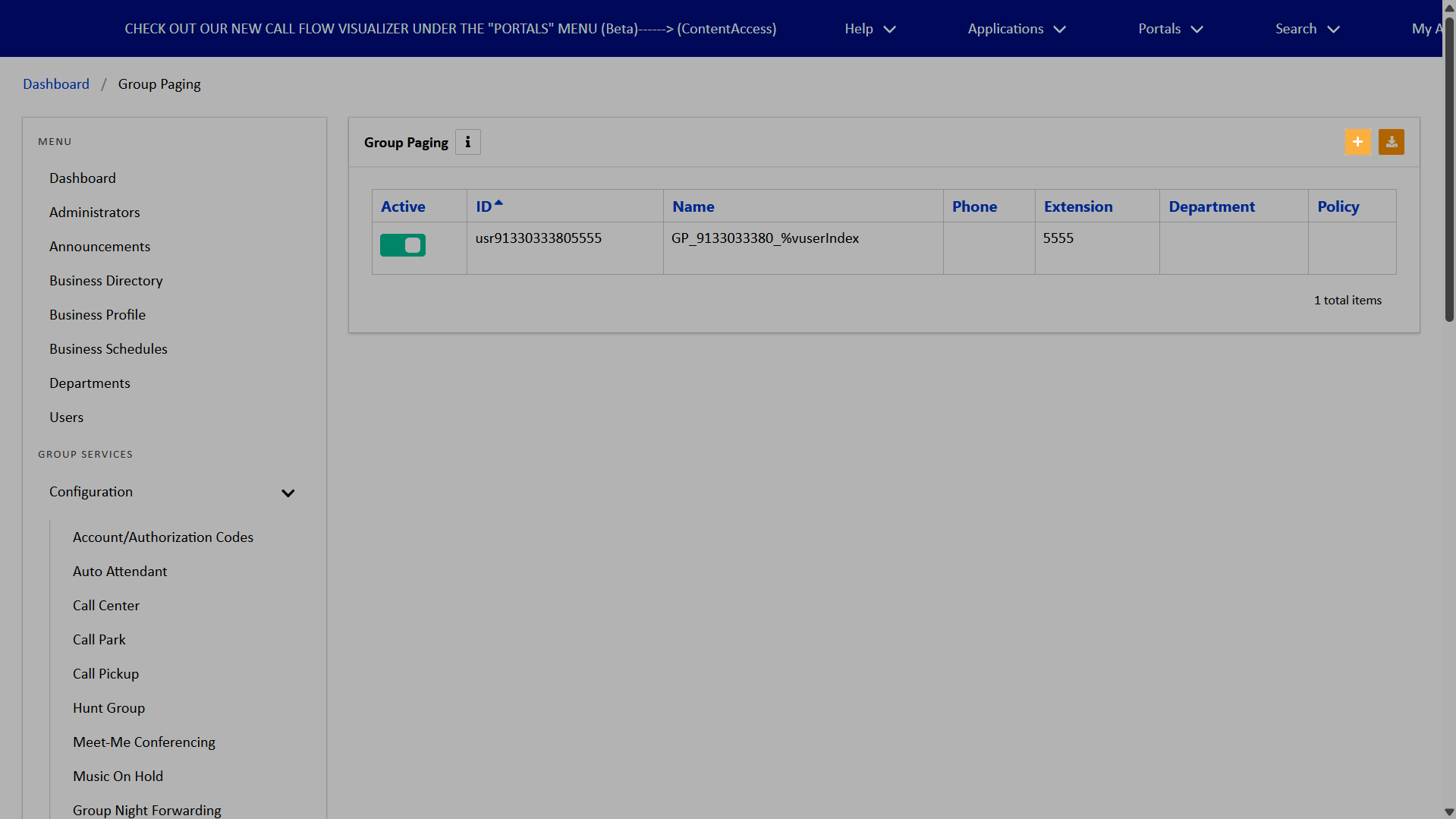1456x819 pixels.
Task: Open Business Directory from sidebar
Action: point(106,281)
